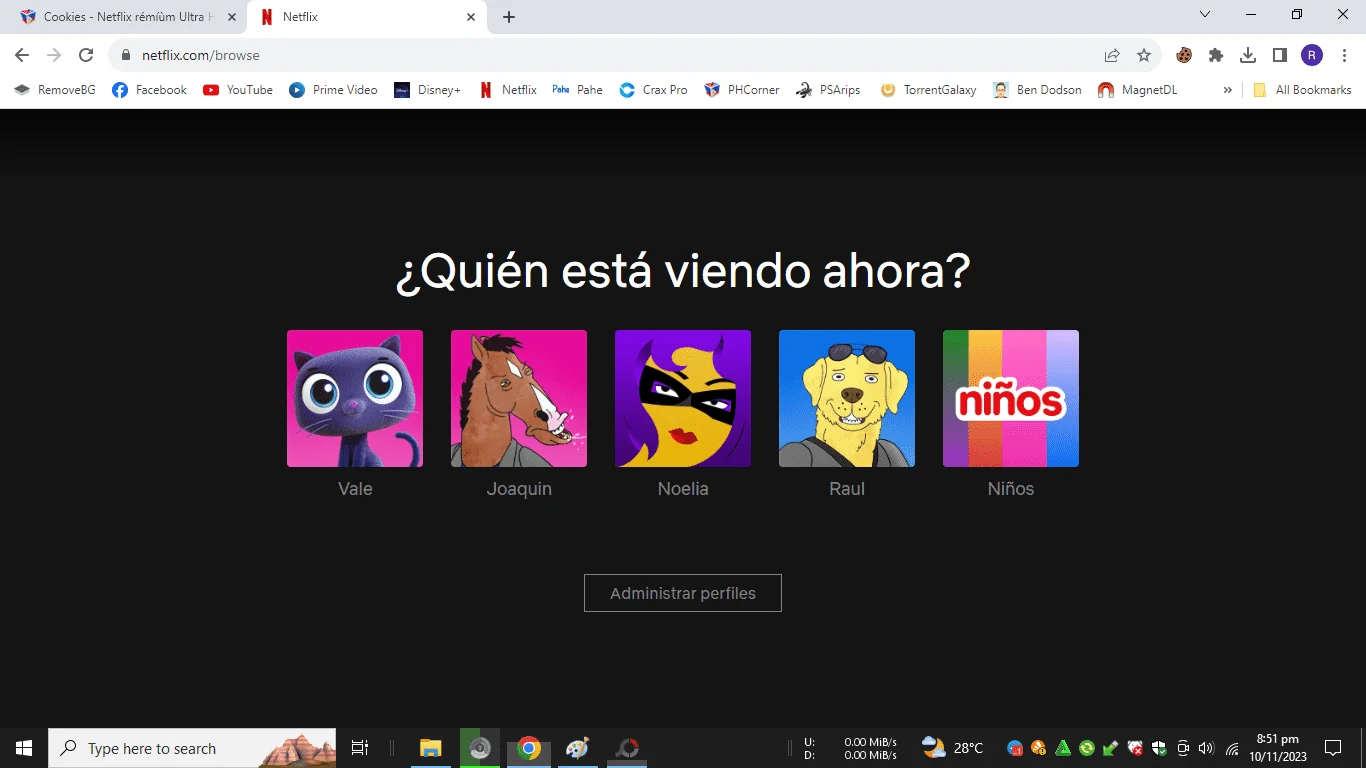Open the Prime Video bookmark
Viewport: 1366px width, 768px height.
click(333, 90)
